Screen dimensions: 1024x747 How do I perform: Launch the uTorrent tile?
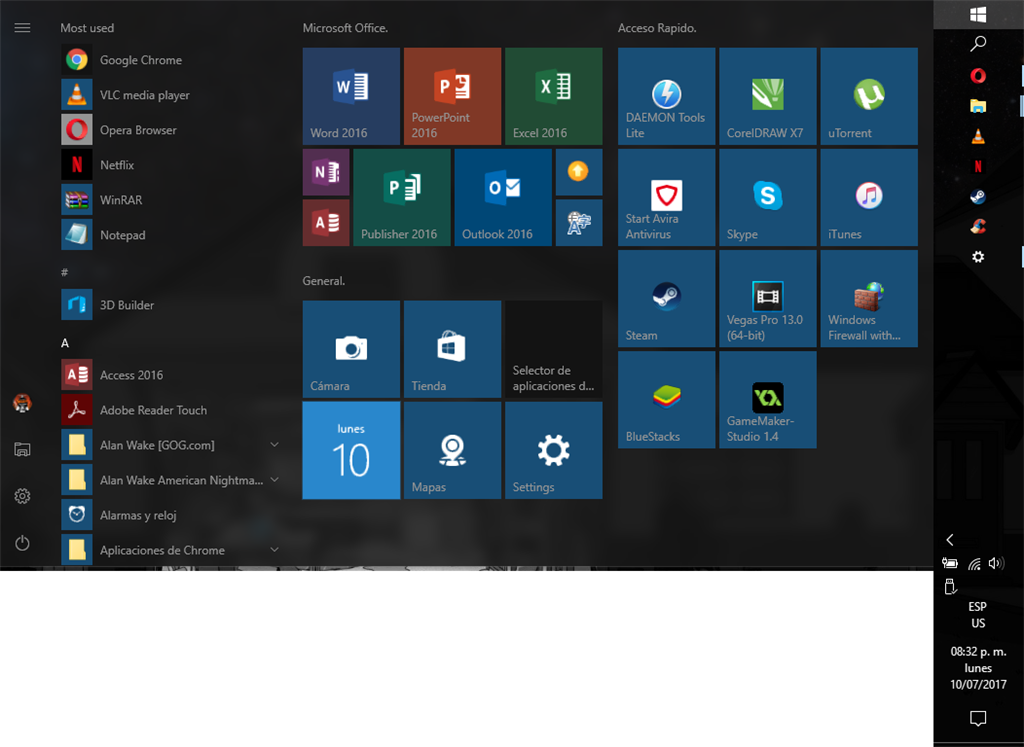869,96
